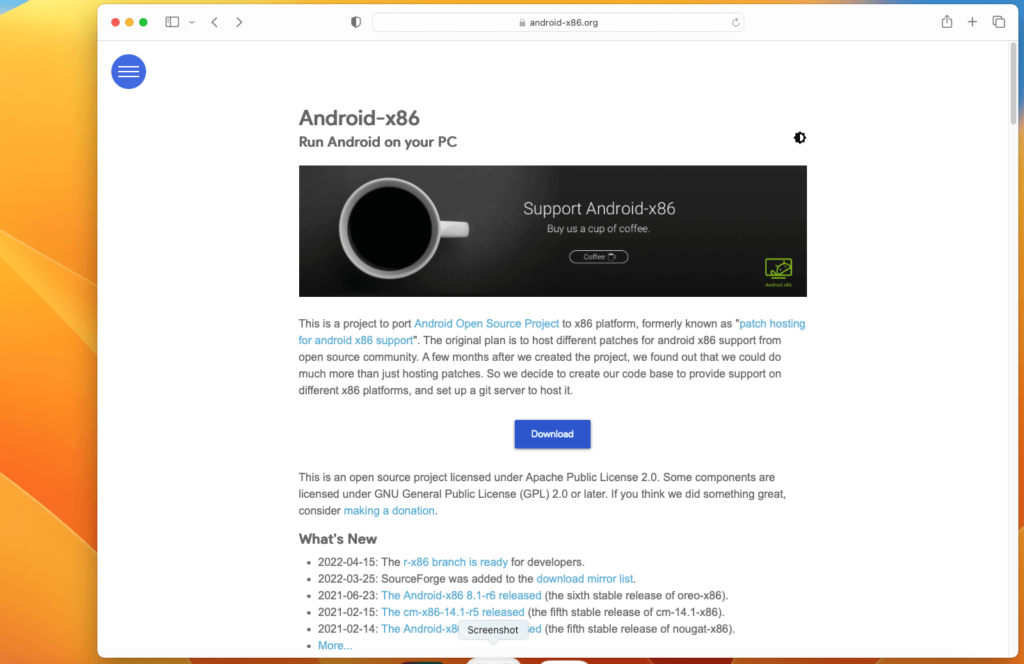Open the Android Open Source Project link
The image size is (1024, 664).
(486, 323)
